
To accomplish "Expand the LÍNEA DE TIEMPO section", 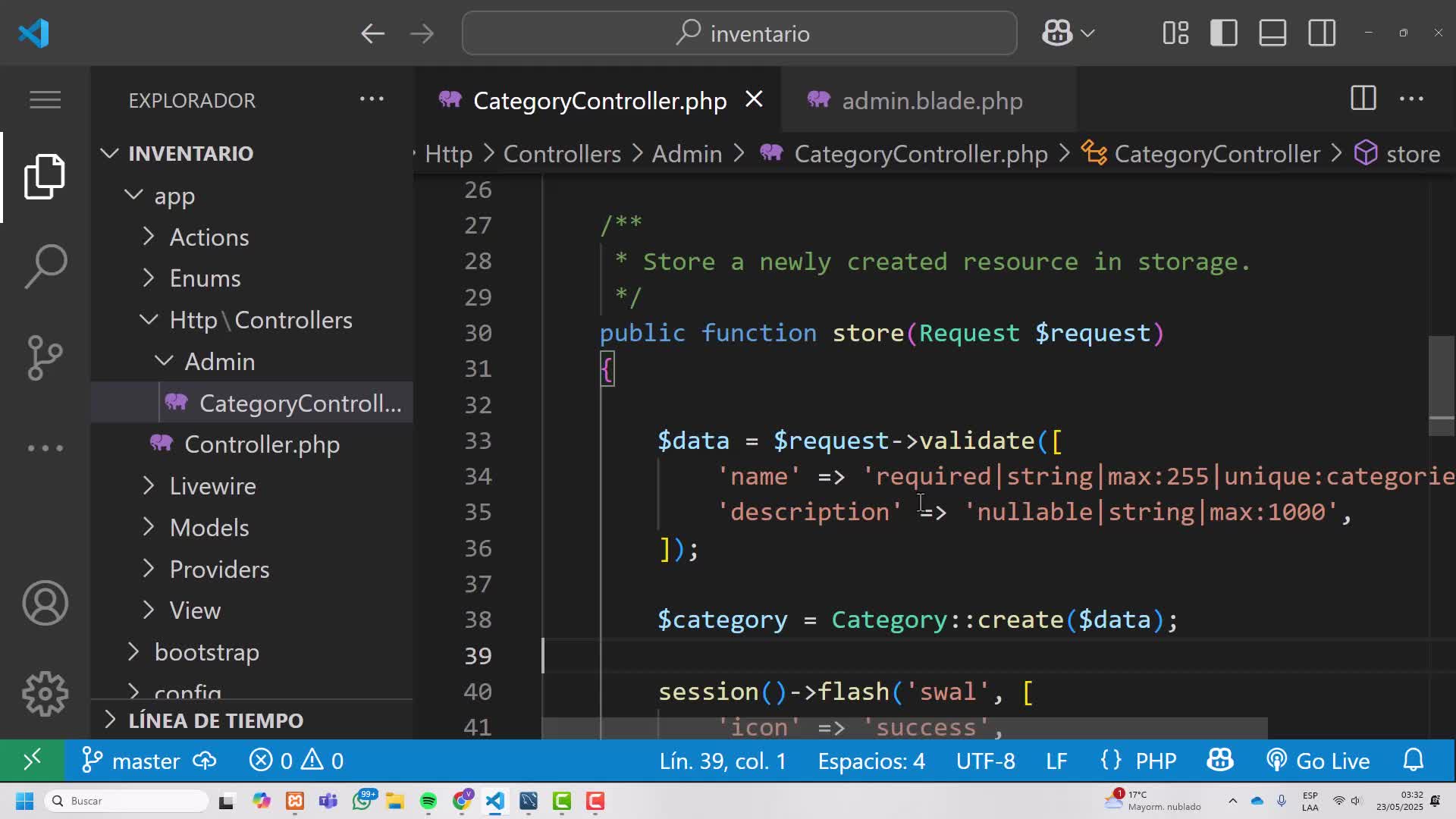I will tap(252, 720).
